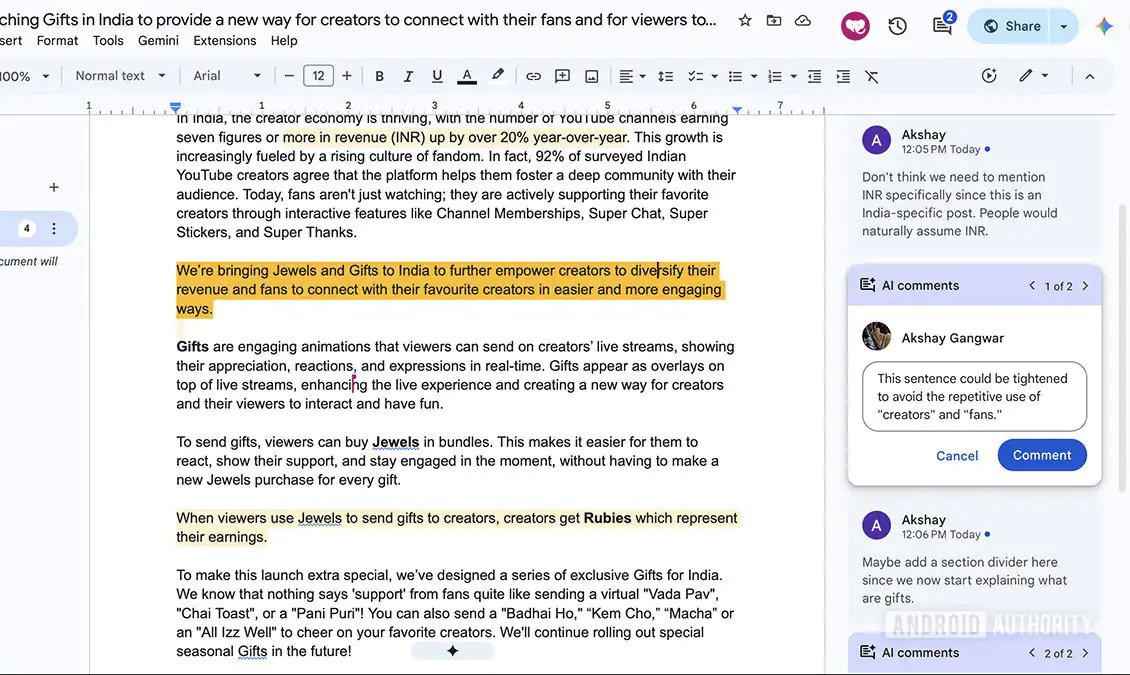Edit the font size field showing 12
The image size is (1130, 675).
pos(319,76)
